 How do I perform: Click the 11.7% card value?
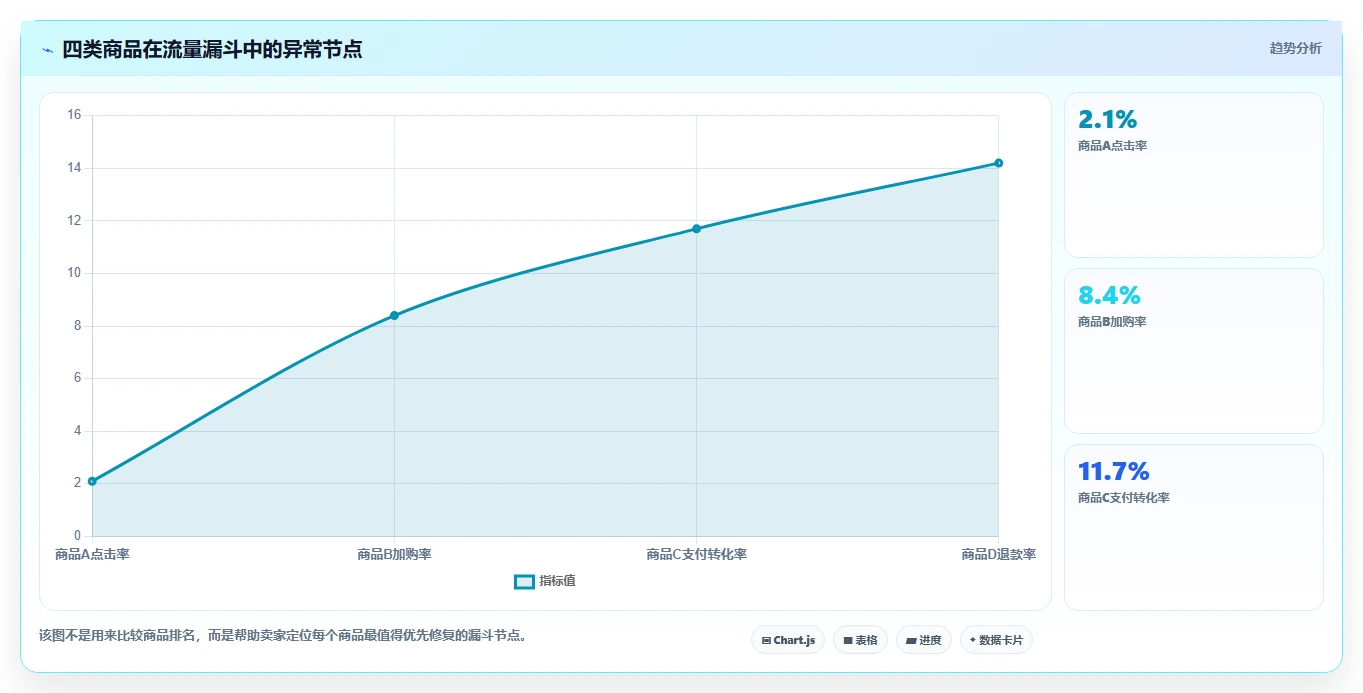click(x=1113, y=472)
